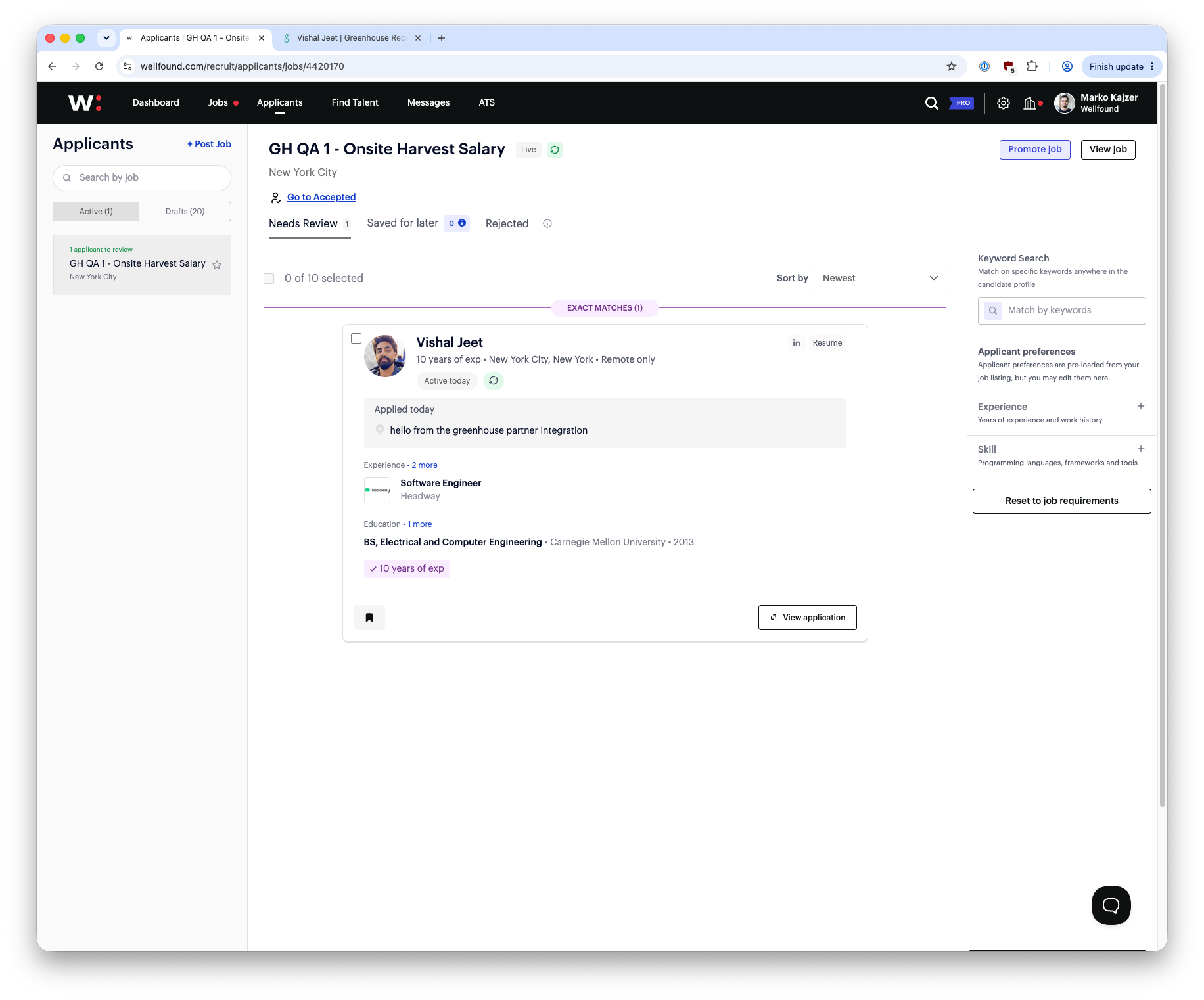Close the Vishal Jeet Greenhouse tab
This screenshot has width=1204, height=1000.
[x=418, y=38]
